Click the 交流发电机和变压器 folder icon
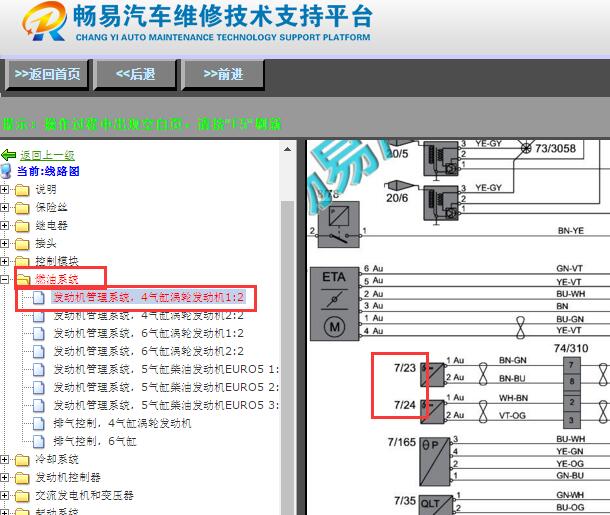610x515 pixels. 22,496
